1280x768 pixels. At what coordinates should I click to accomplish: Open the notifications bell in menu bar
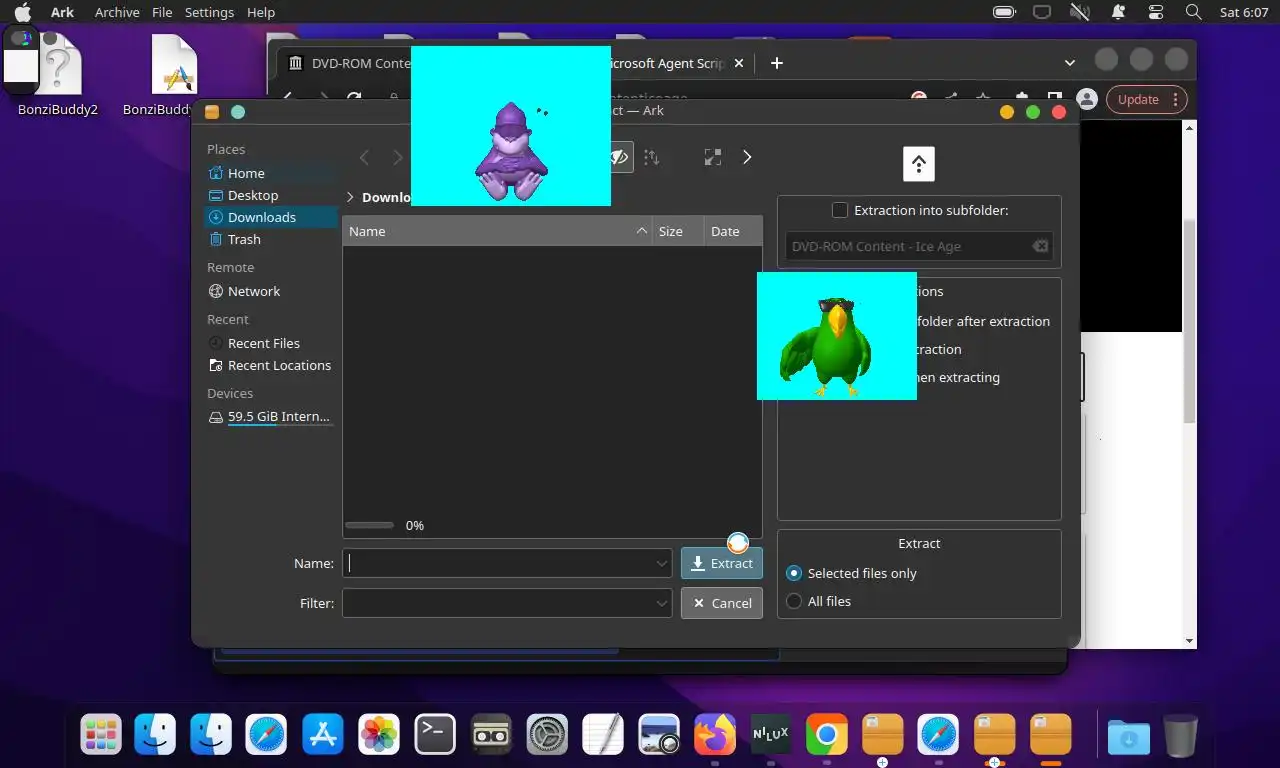click(1119, 12)
